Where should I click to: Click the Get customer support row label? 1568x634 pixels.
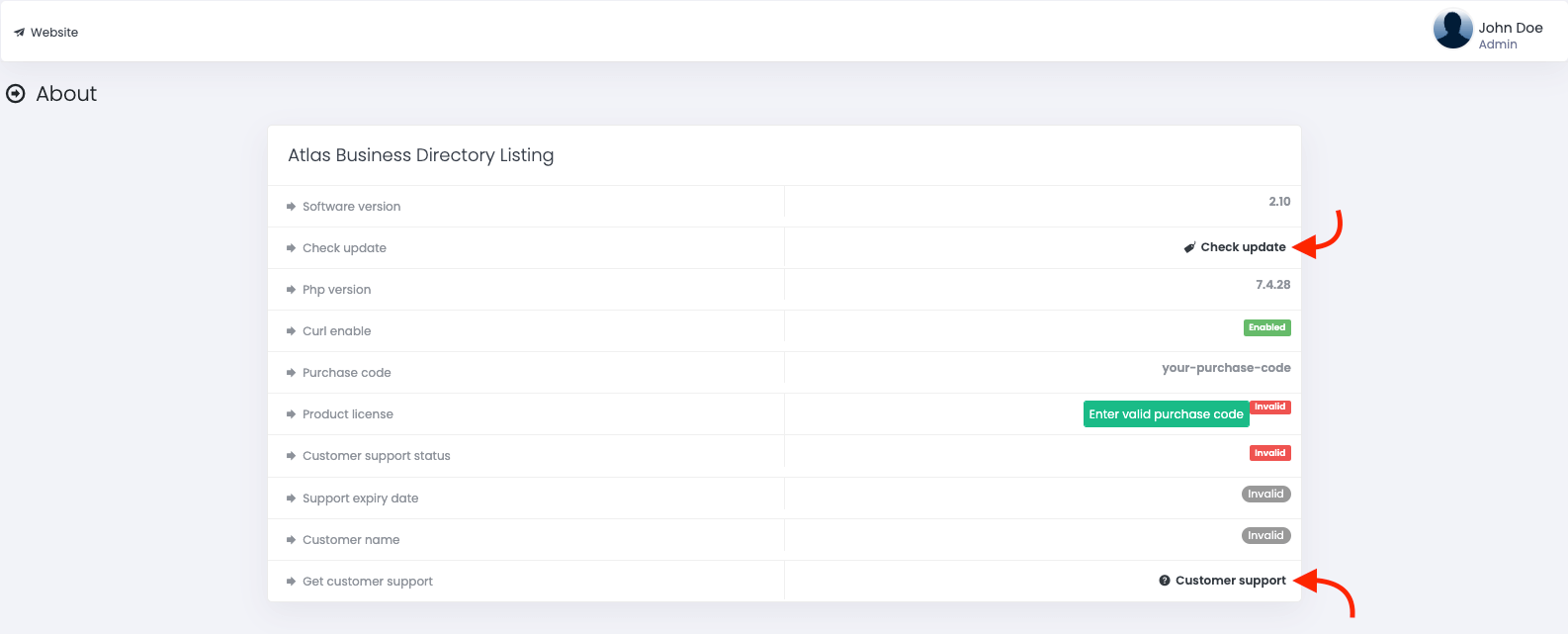pyautogui.click(x=367, y=582)
